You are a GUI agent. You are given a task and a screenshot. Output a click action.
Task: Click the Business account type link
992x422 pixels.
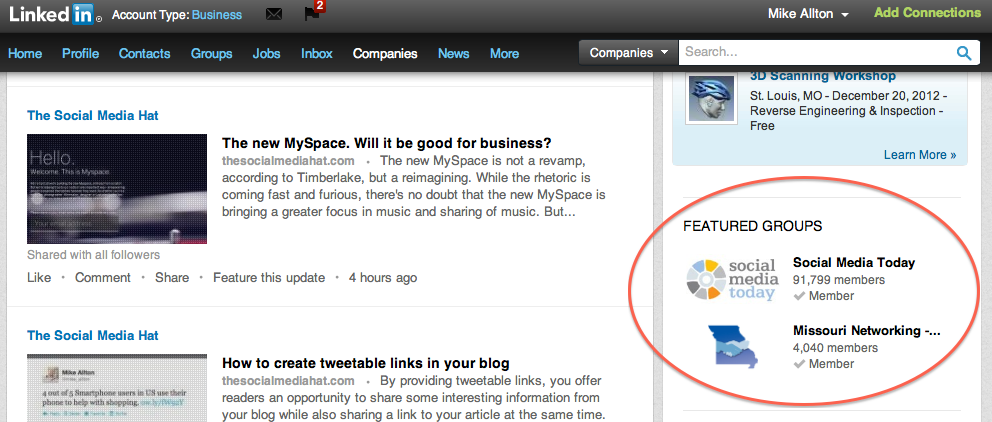217,15
